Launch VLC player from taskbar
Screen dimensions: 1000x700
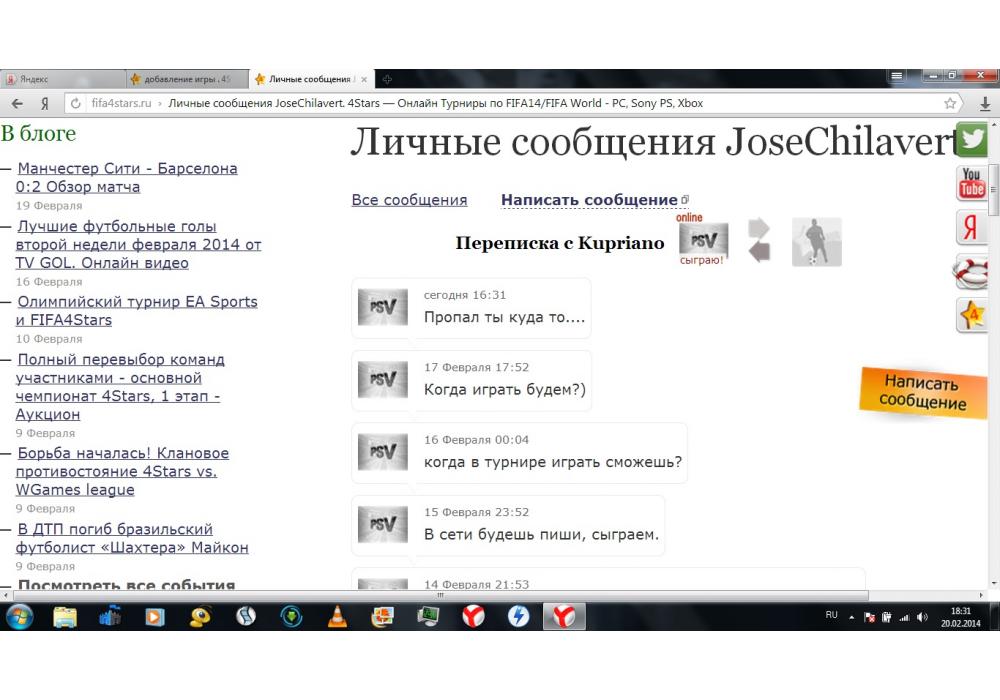coord(338,617)
